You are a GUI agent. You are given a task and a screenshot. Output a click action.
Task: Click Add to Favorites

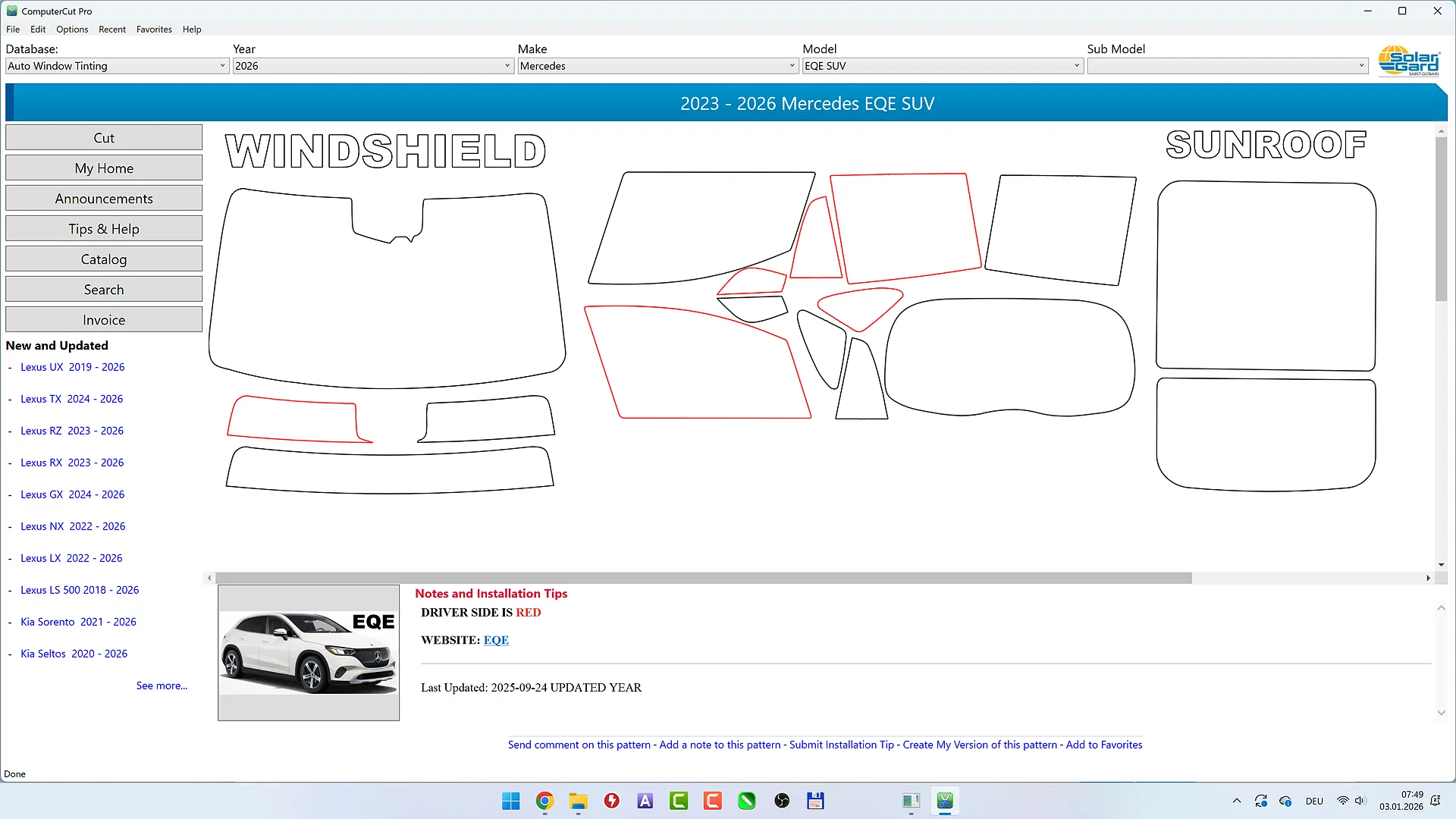point(1104,745)
